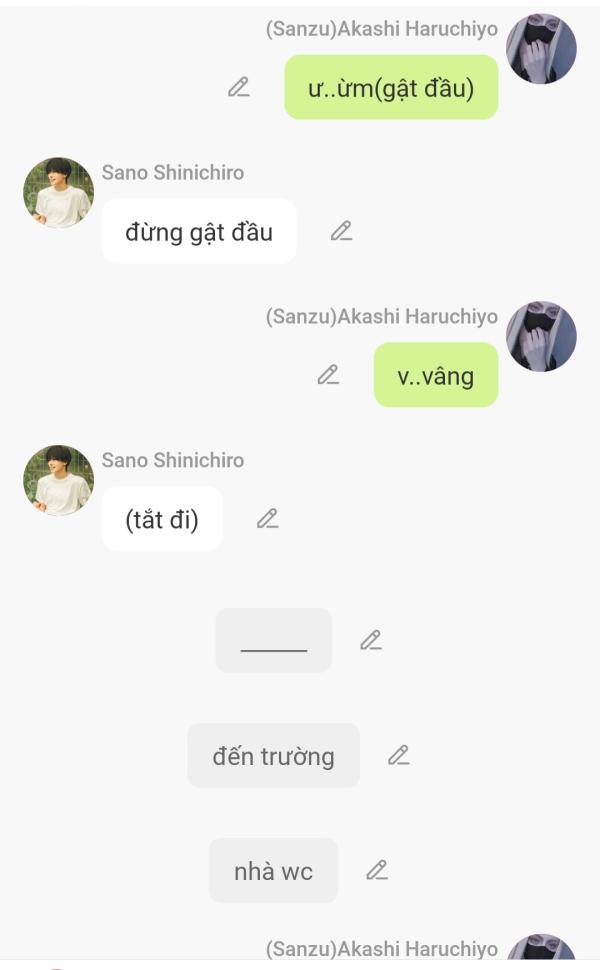Tap the green "v..vâng" chat bubble

[435, 375]
